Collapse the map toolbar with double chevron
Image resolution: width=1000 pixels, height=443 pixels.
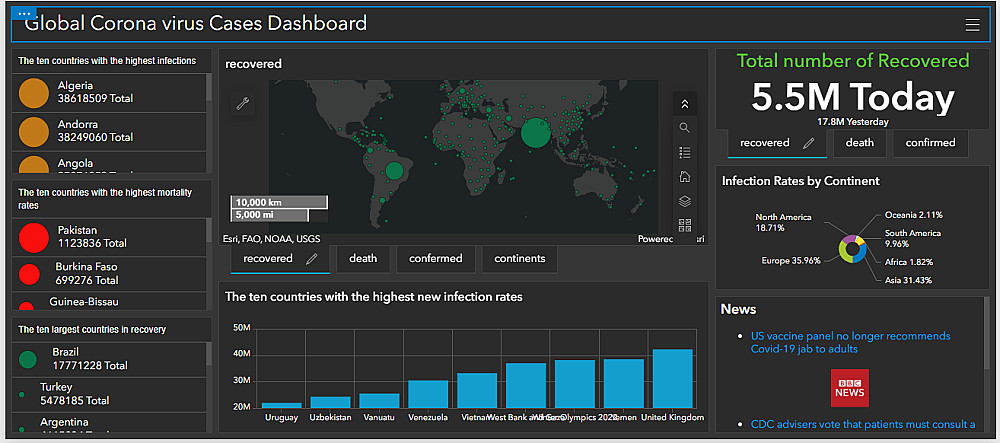click(x=684, y=104)
